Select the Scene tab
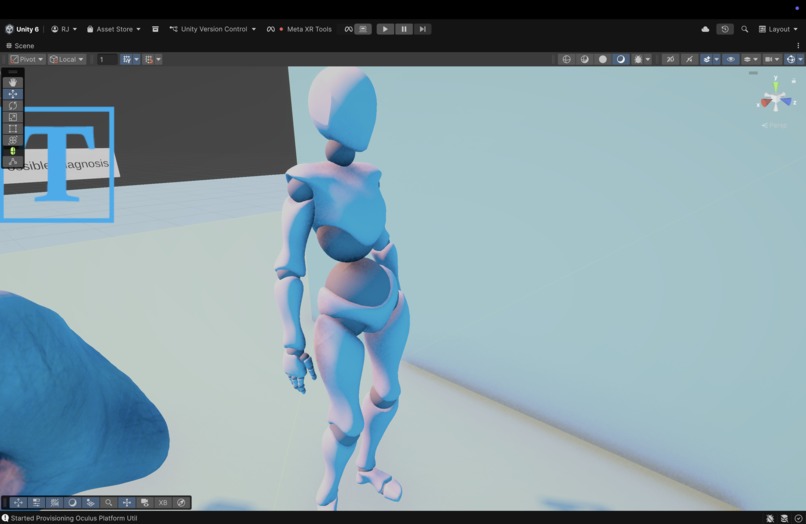Viewport: 806px width, 524px height. click(x=20, y=46)
